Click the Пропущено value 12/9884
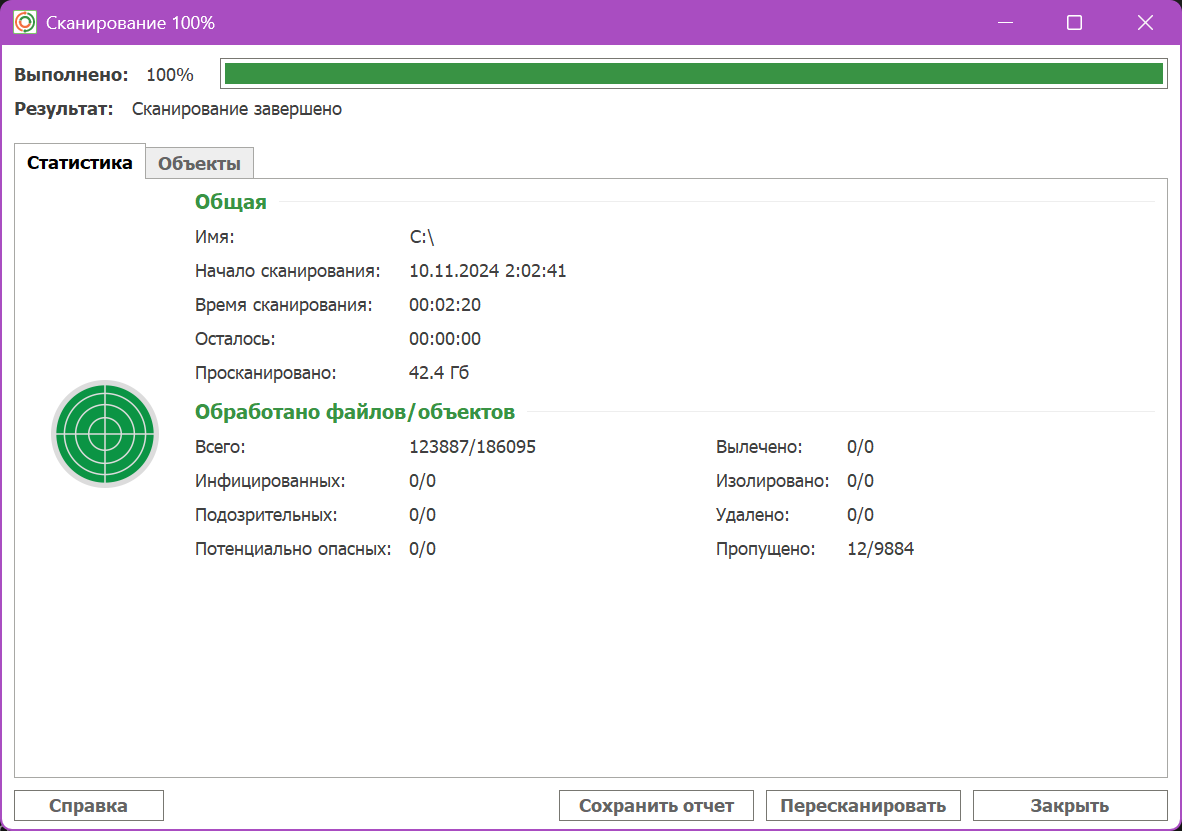 coord(880,549)
